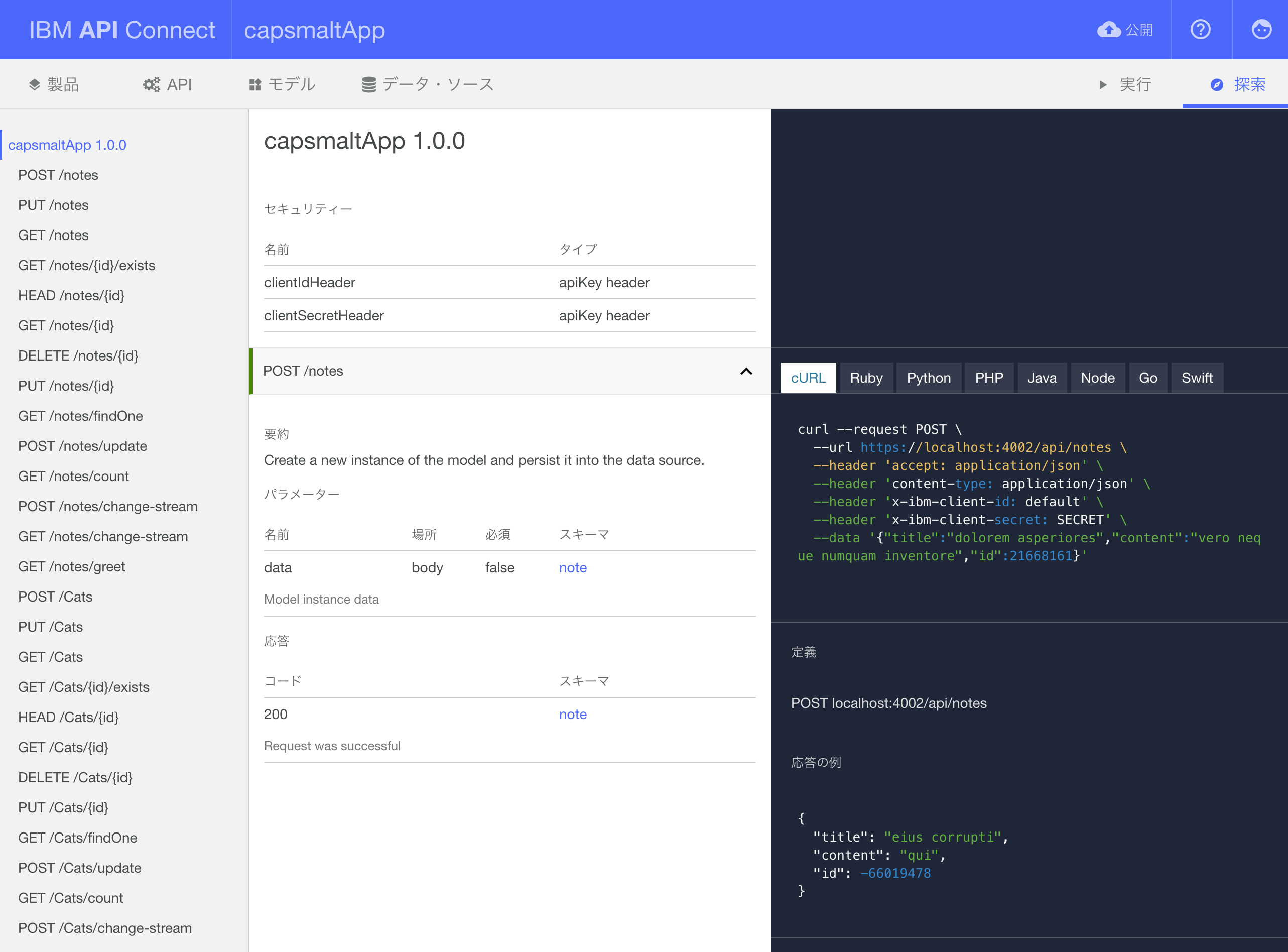
Task: Select capsmaltApp 1.0.0 in sidebar
Action: point(67,145)
